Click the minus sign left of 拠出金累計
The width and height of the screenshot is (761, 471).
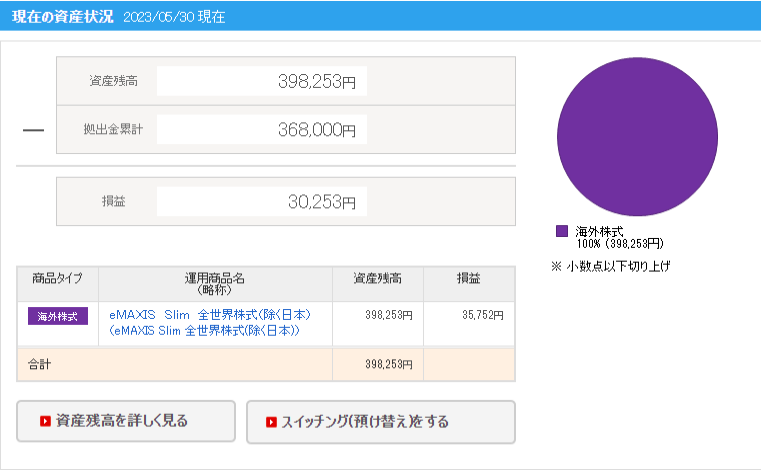pyautogui.click(x=33, y=131)
